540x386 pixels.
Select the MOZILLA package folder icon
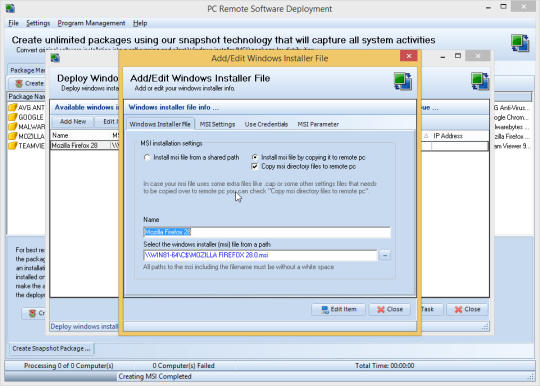click(13, 136)
